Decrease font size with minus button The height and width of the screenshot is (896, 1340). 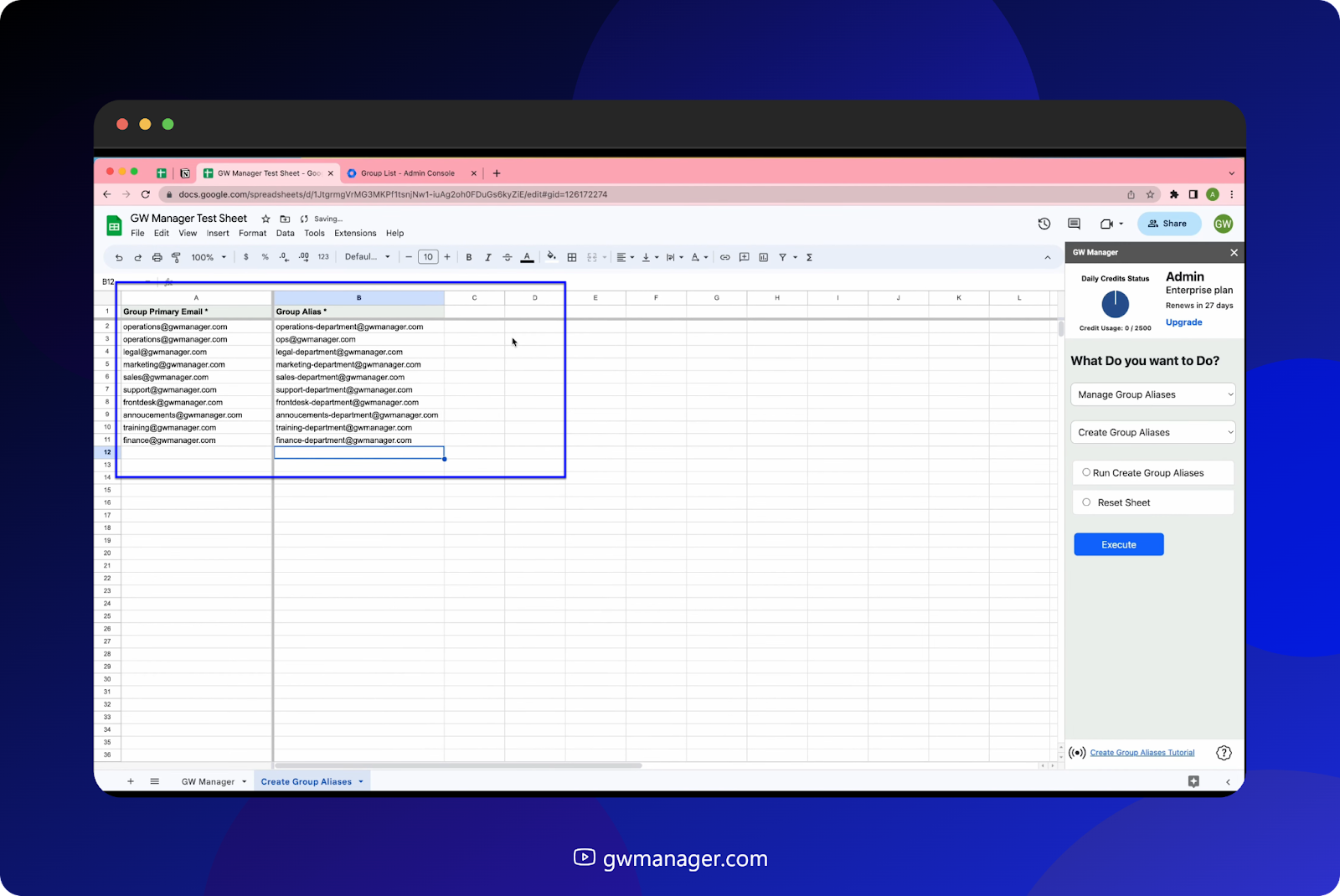click(x=409, y=257)
